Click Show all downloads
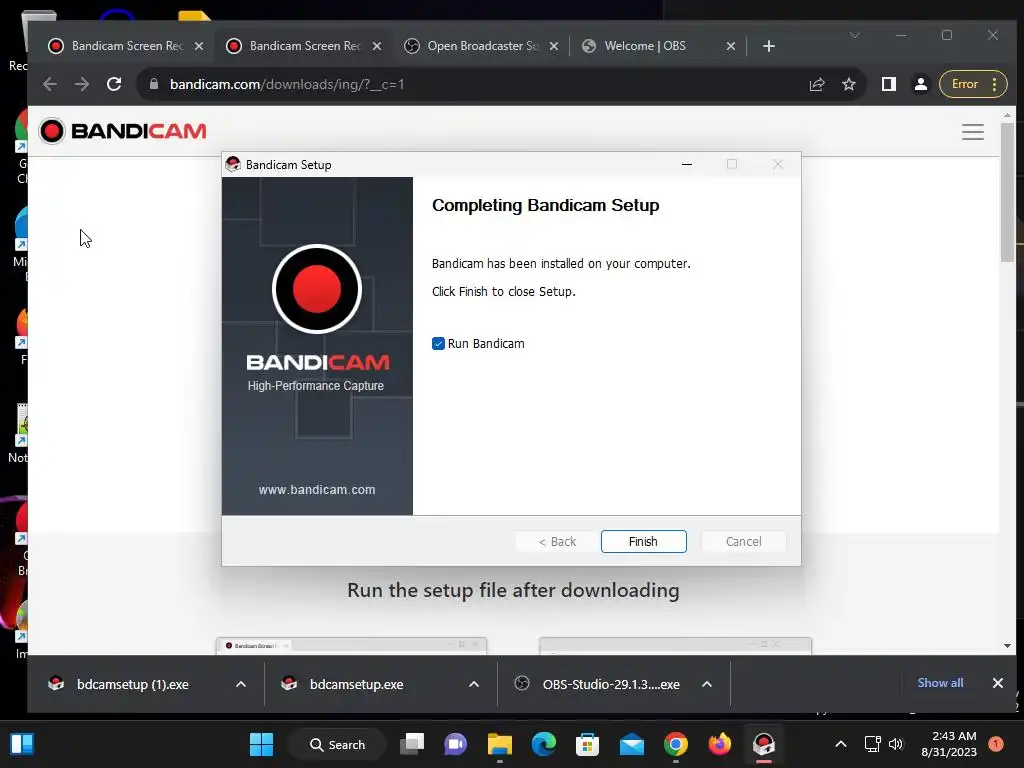Image resolution: width=1024 pixels, height=768 pixels. [x=940, y=683]
